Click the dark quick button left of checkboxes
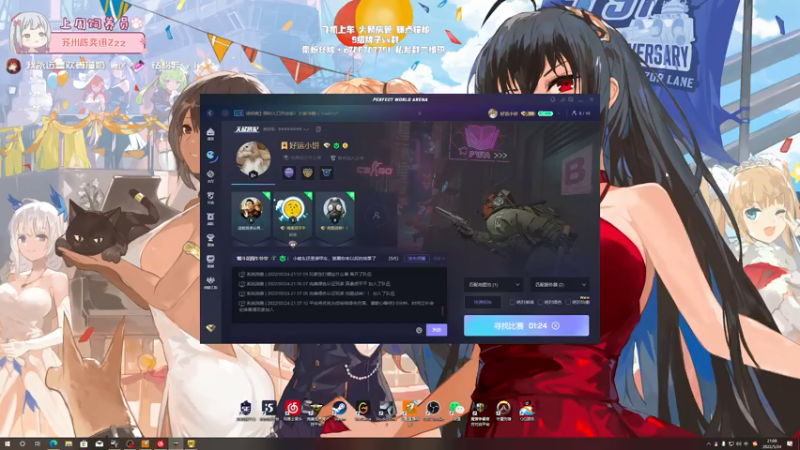The width and height of the screenshot is (800, 450). 483,302
